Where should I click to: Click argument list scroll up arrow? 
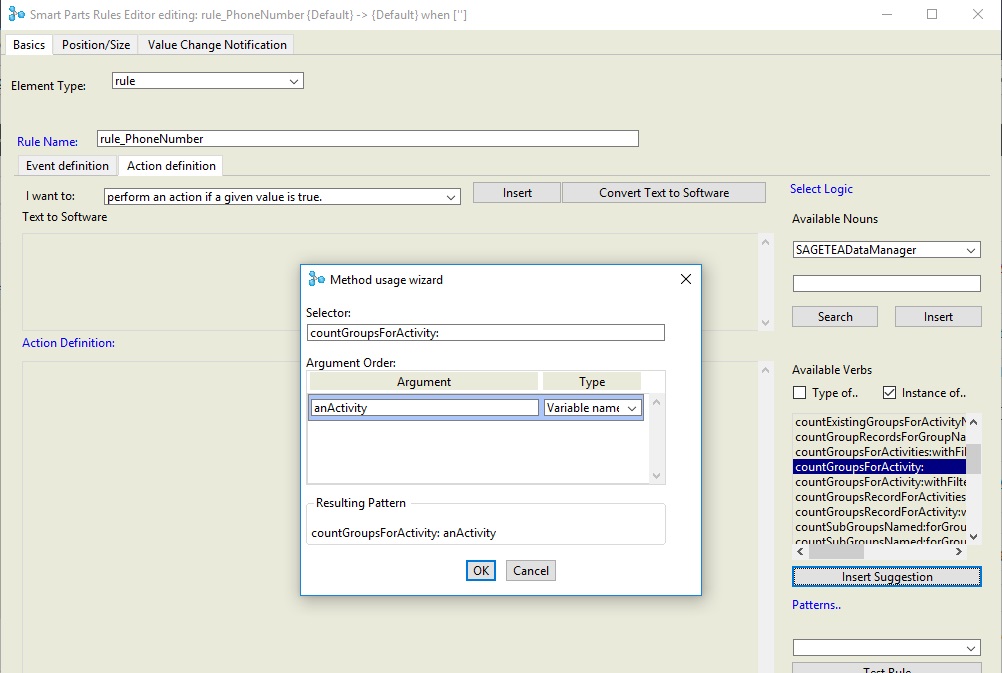(x=656, y=402)
